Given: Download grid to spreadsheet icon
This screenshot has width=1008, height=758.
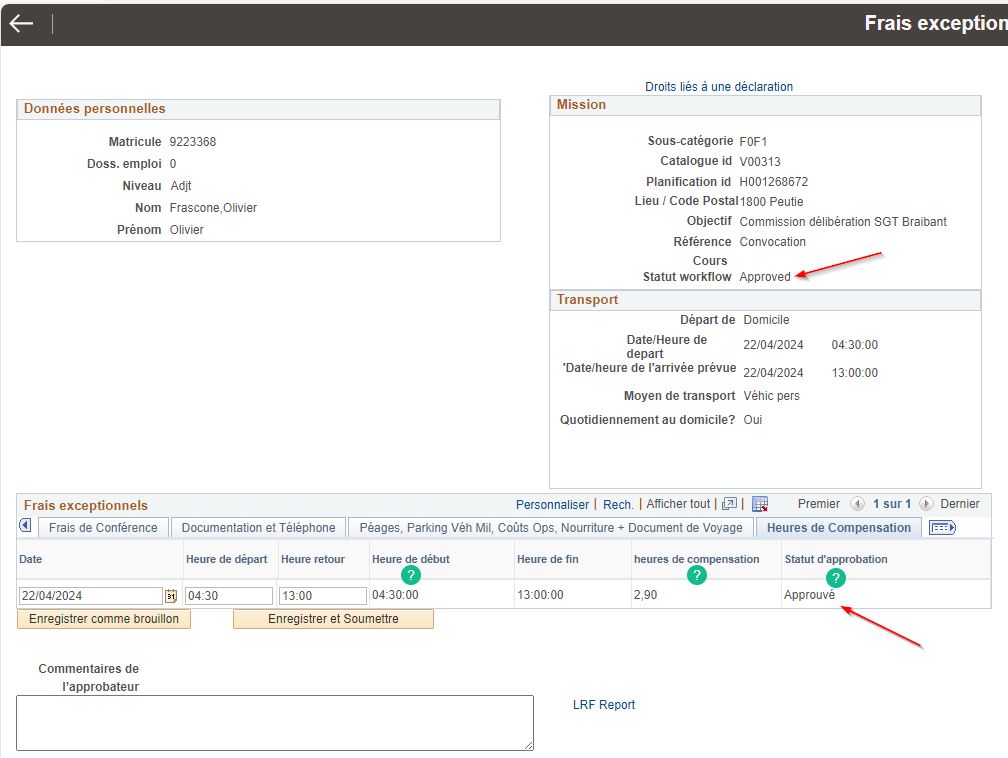Looking at the screenshot, I should 760,504.
